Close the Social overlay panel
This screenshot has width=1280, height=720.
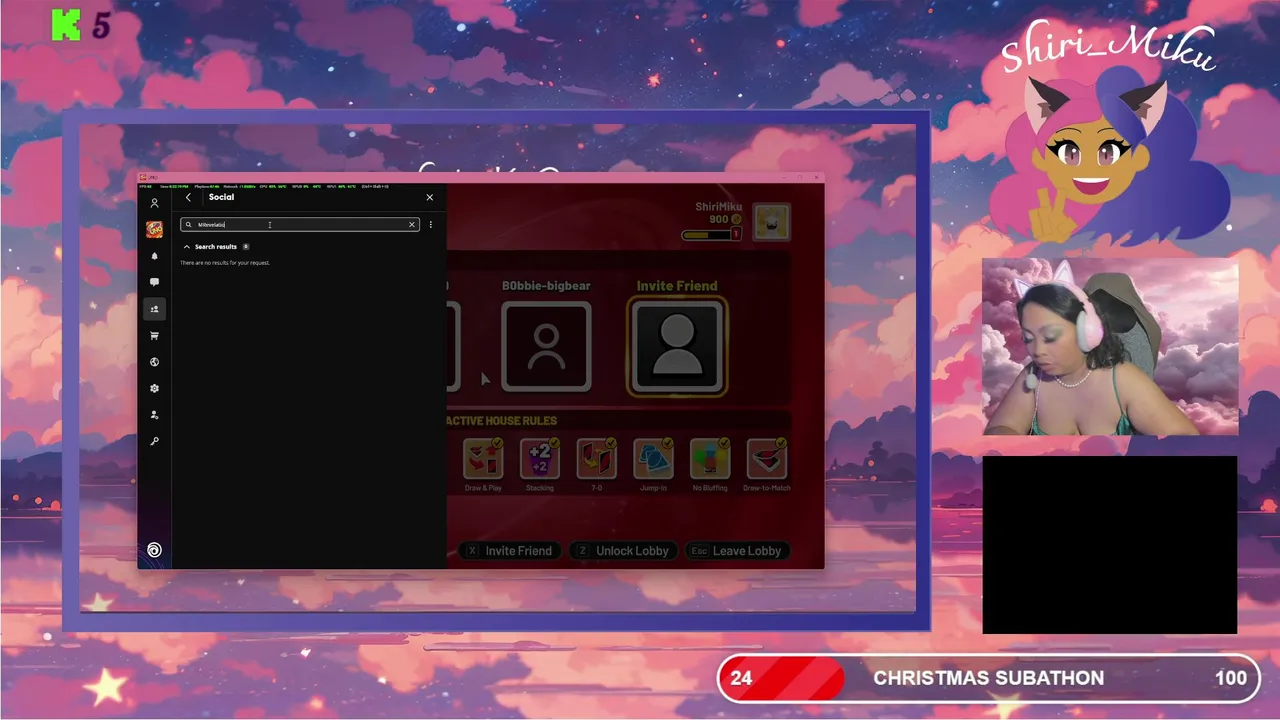pos(430,197)
